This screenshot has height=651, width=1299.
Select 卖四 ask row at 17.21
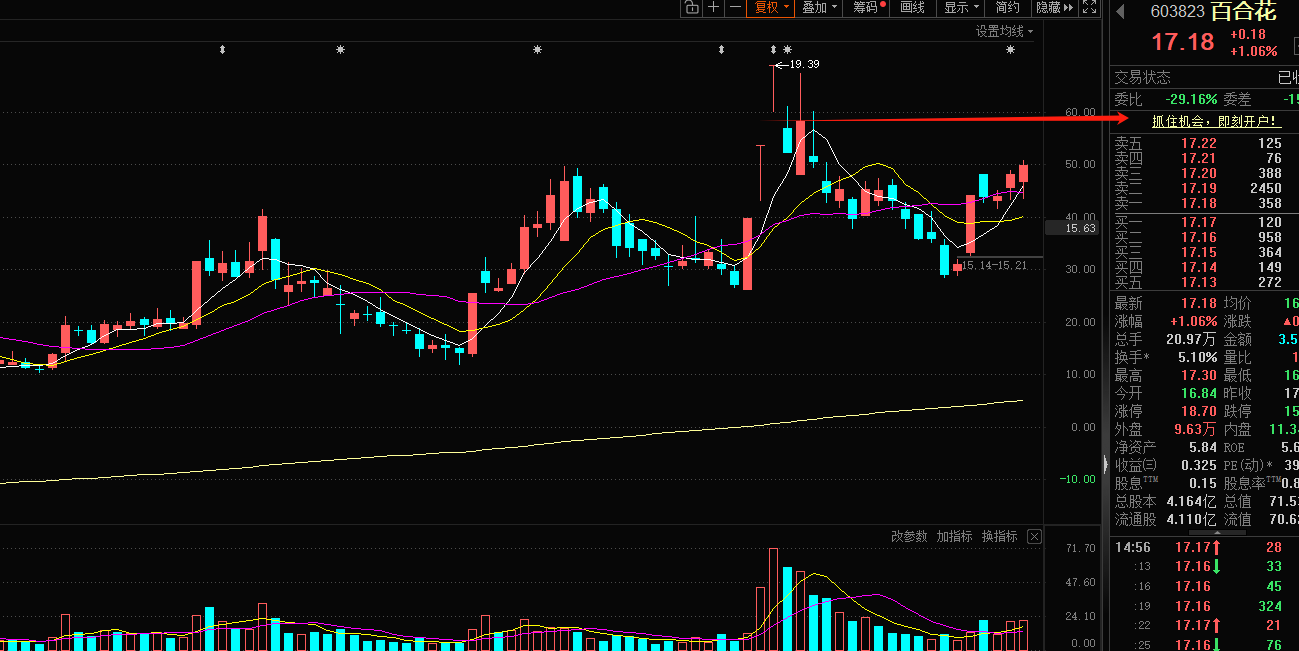[1205, 158]
